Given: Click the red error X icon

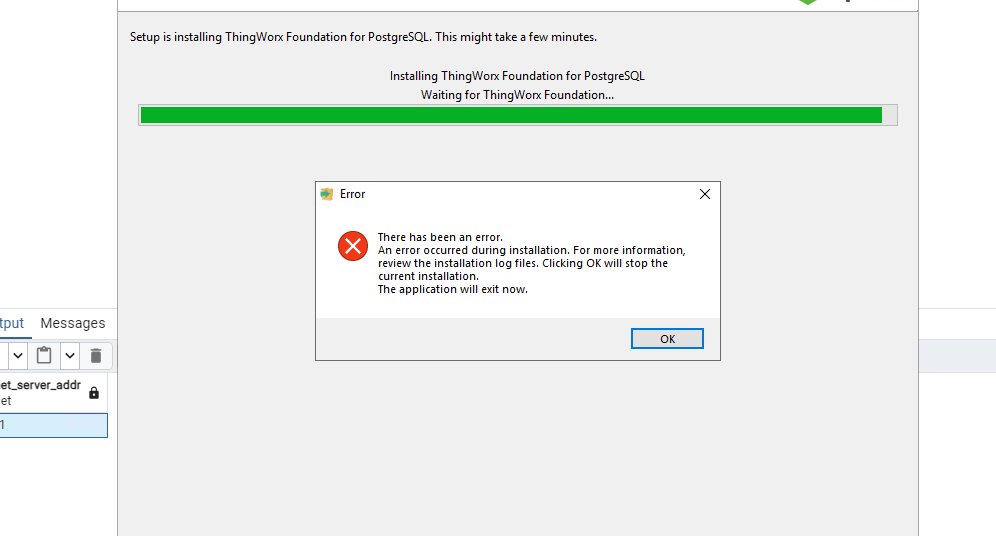Looking at the screenshot, I should [x=353, y=246].
